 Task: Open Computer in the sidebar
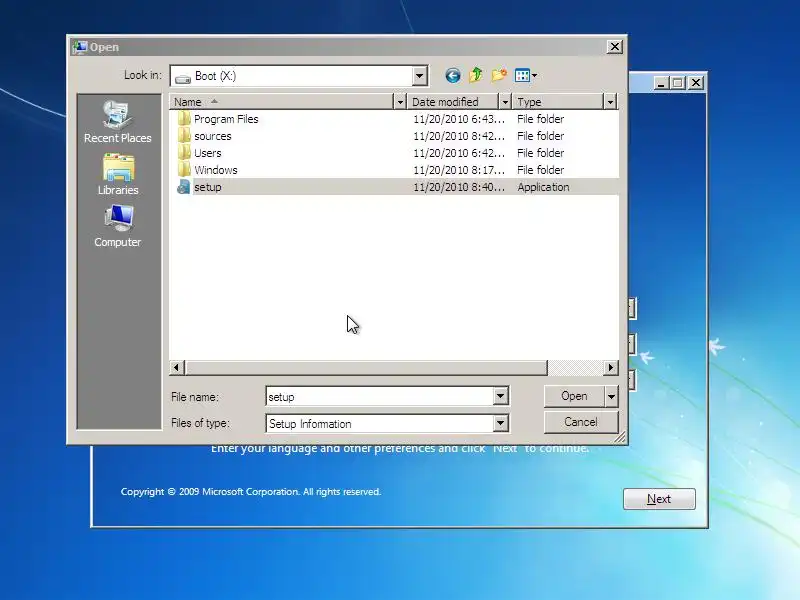[118, 227]
